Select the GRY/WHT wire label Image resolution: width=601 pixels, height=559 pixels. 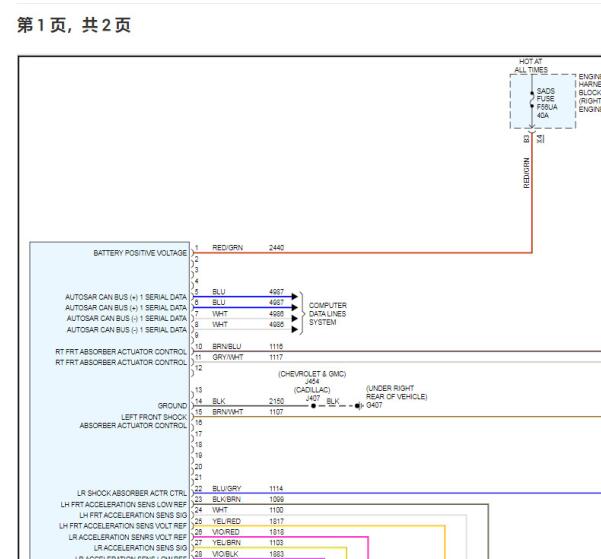(x=228, y=357)
